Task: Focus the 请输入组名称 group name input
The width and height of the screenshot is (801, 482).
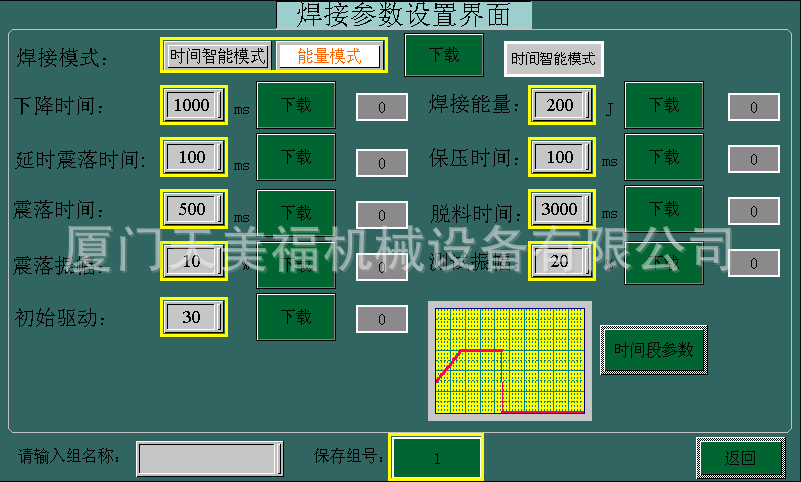Action: (x=209, y=458)
